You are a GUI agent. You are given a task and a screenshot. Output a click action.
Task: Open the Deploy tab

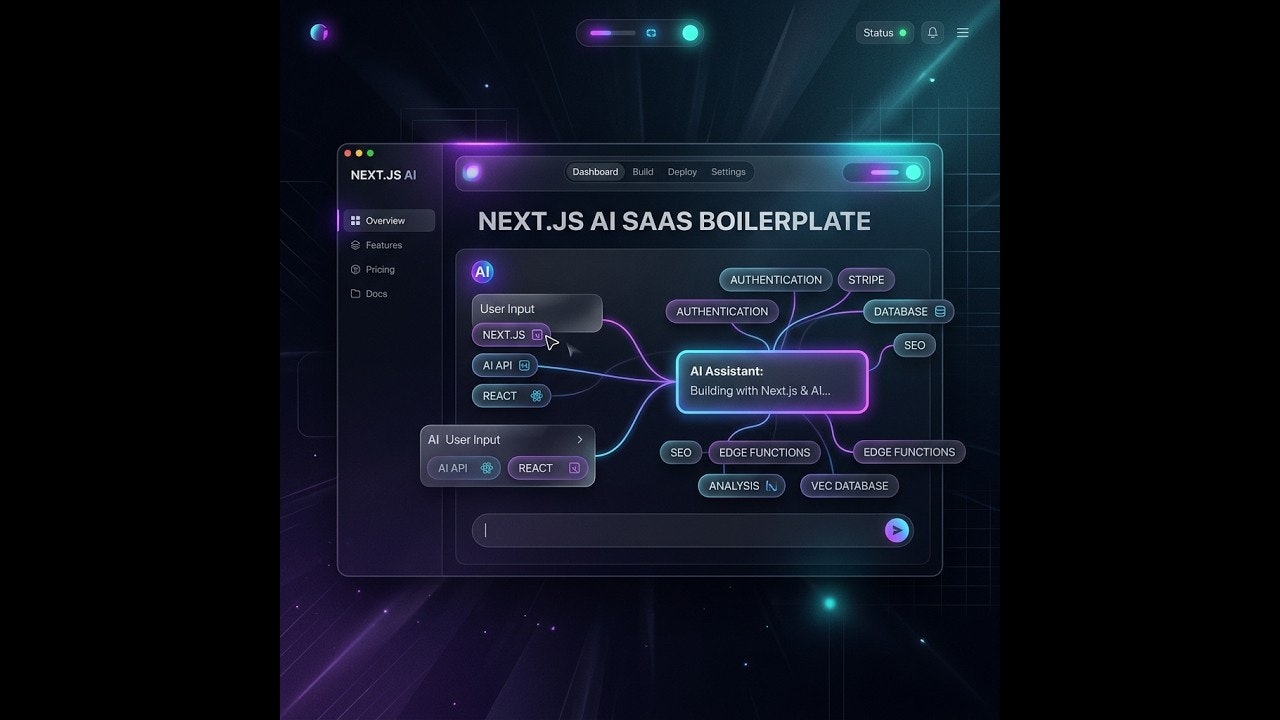[682, 172]
